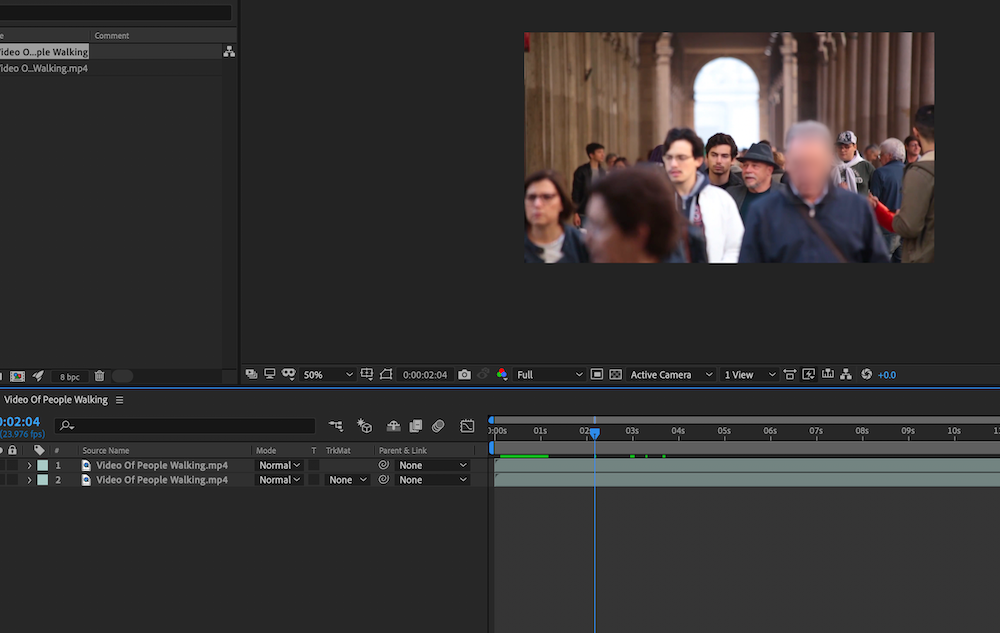The height and width of the screenshot is (633, 1000).
Task: Enable Hide Shy Layers for the composition
Action: [x=394, y=425]
